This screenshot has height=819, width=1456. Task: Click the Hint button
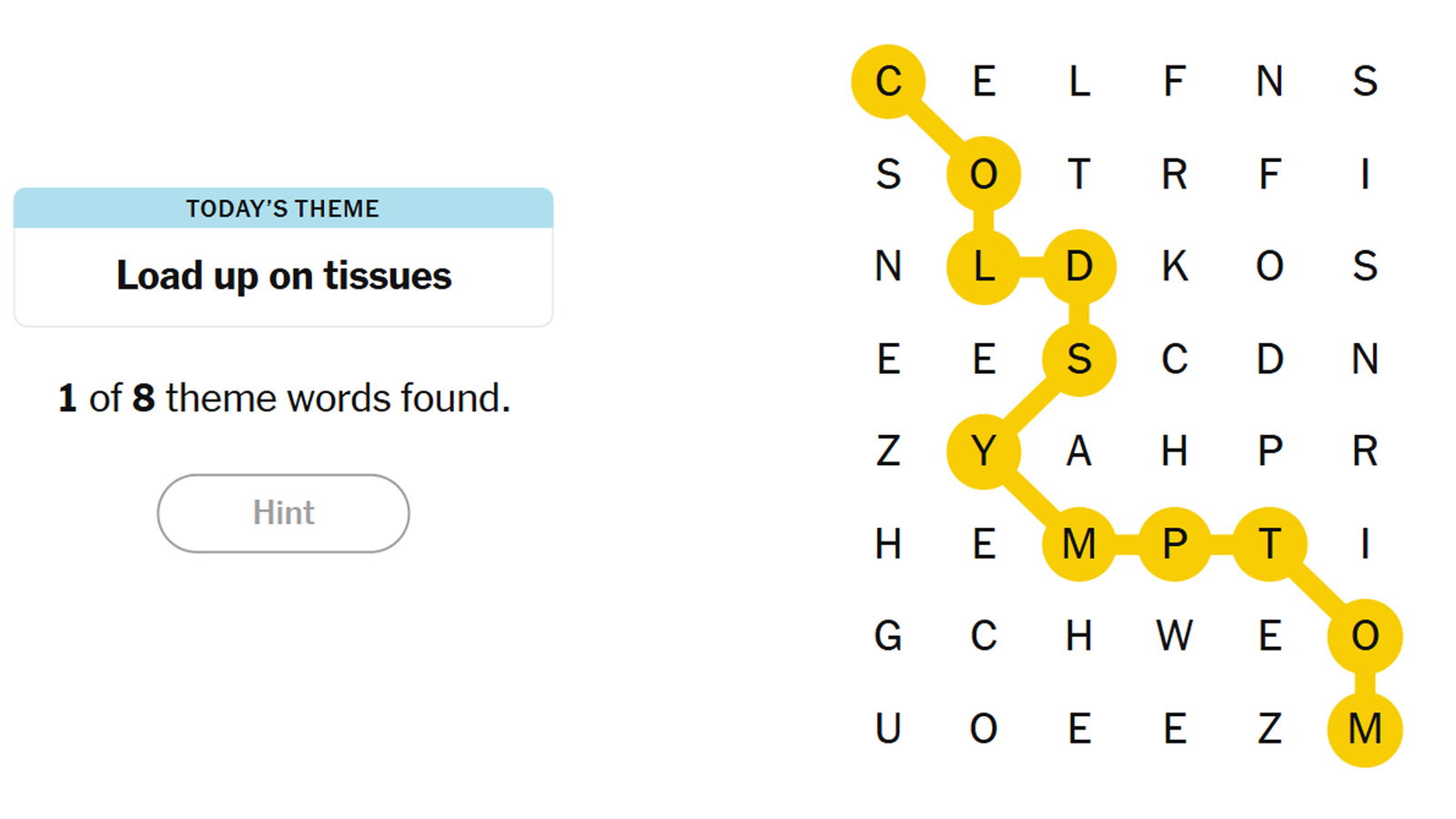click(283, 513)
